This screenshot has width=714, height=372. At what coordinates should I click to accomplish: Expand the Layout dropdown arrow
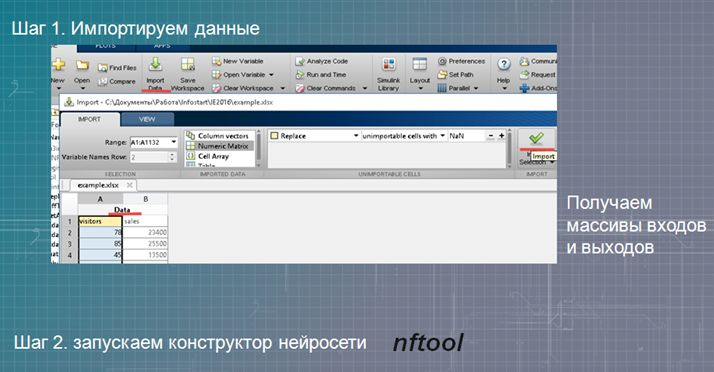tap(420, 89)
